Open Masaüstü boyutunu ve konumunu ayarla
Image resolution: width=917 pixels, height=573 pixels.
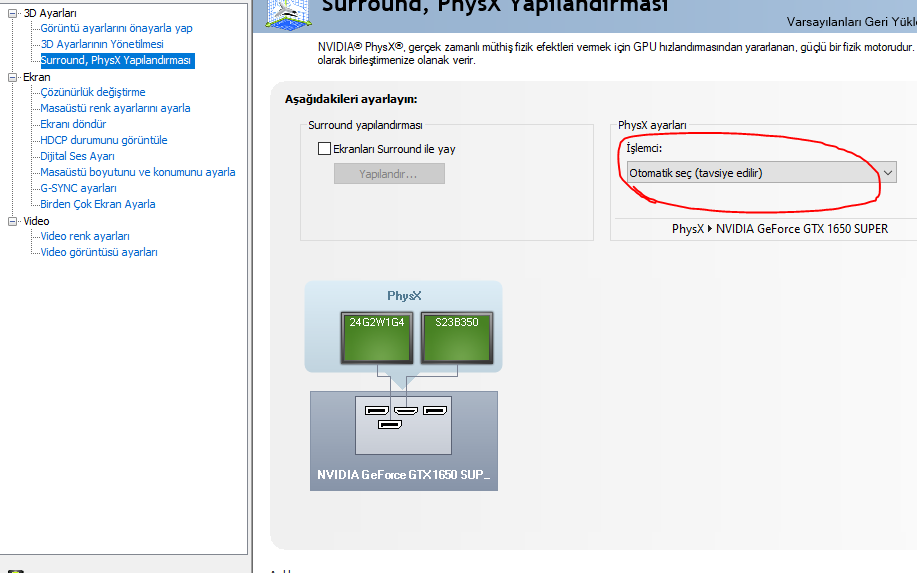137,172
